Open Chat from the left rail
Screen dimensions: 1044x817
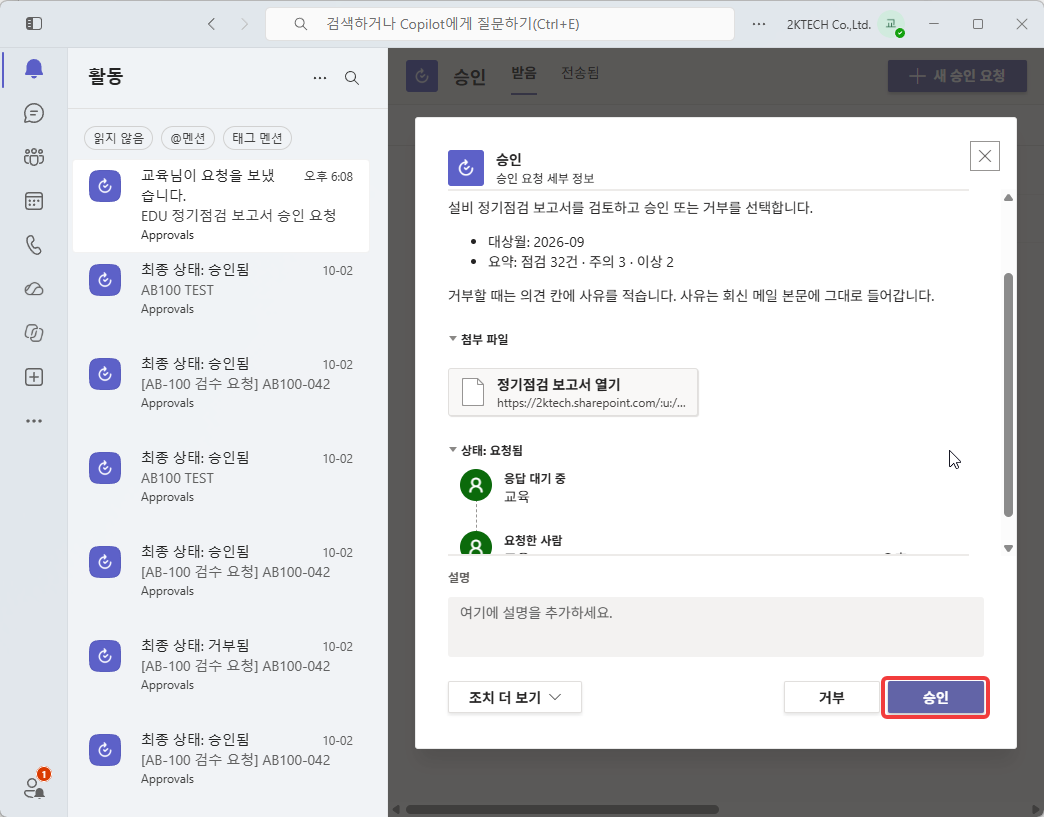pyautogui.click(x=34, y=113)
